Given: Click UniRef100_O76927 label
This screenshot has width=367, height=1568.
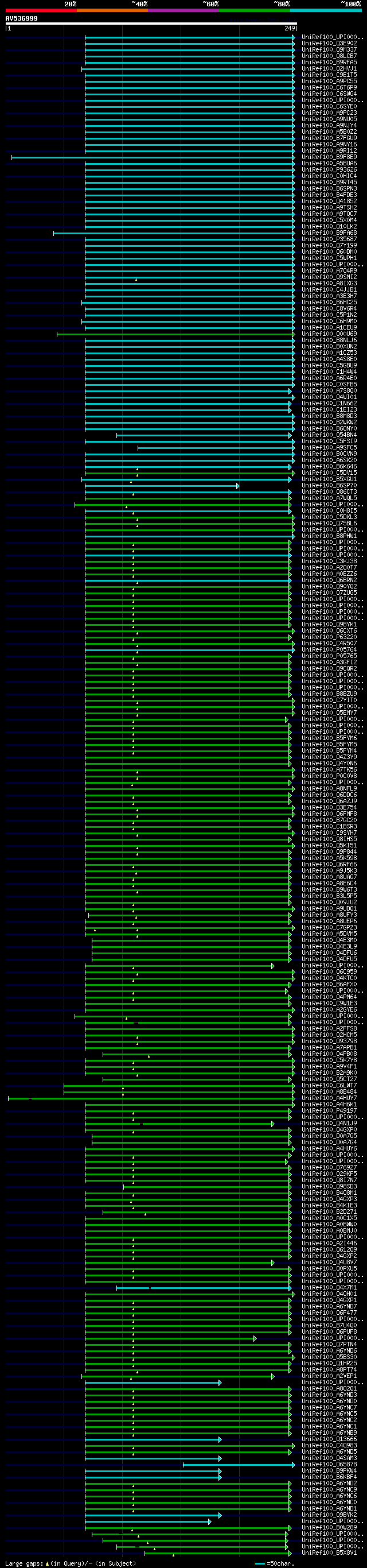Looking at the screenshot, I should [329, 1168].
